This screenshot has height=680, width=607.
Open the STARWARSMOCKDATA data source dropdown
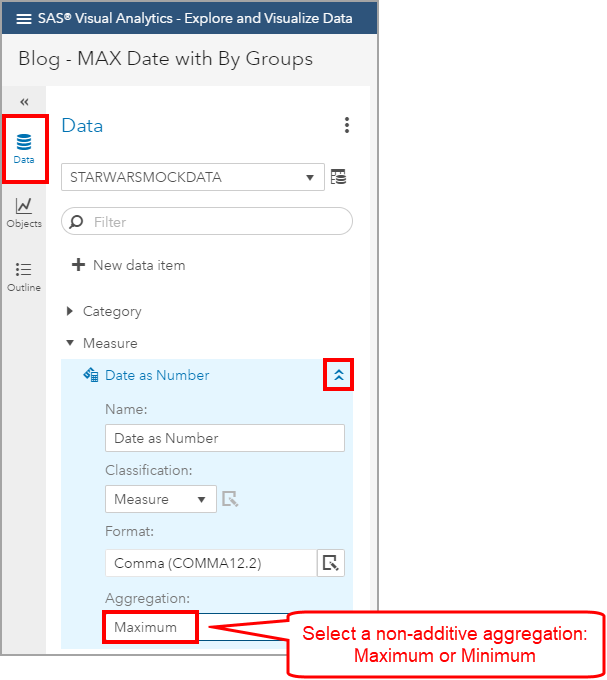point(193,177)
